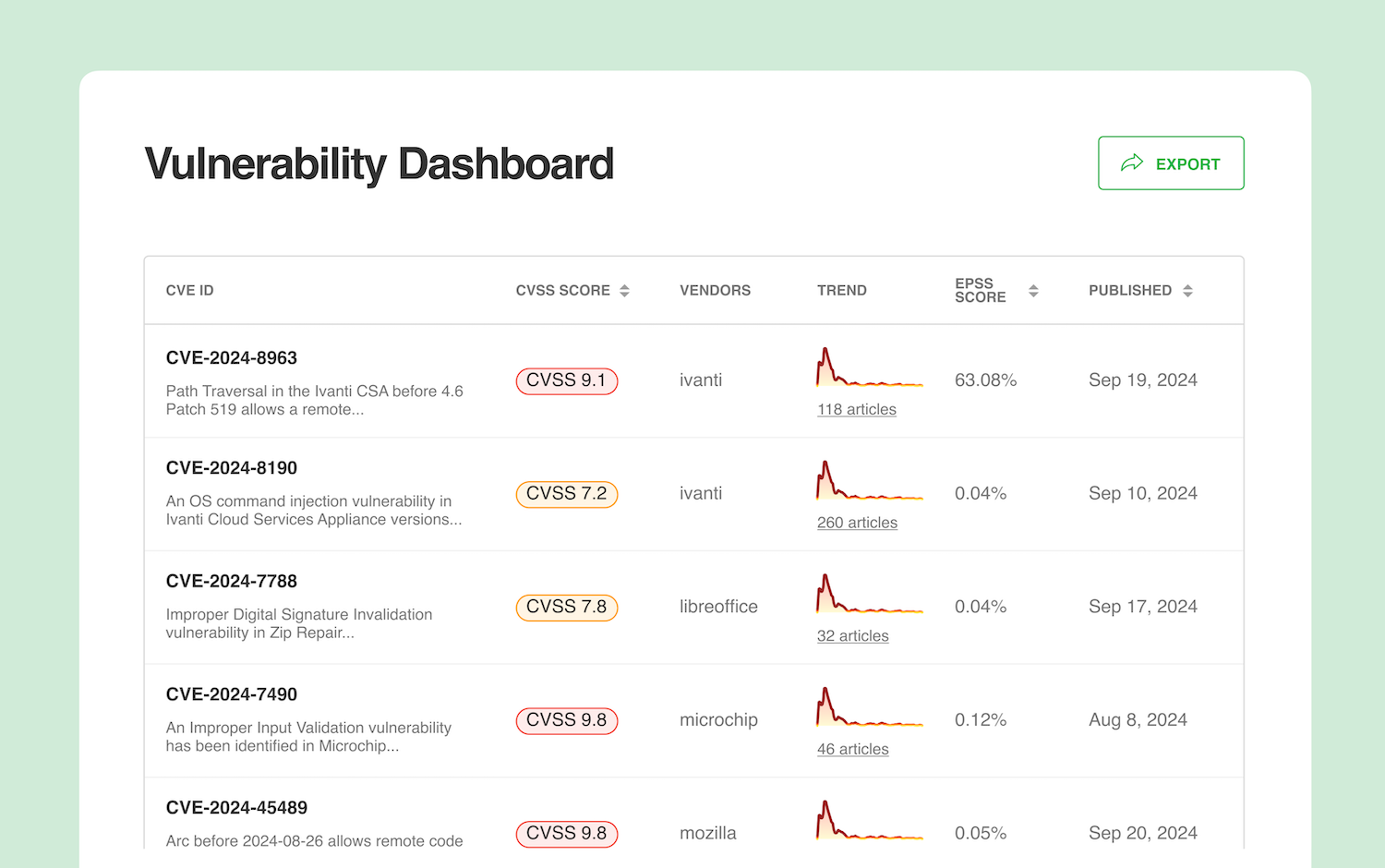Click the Aug 8, 2024 date
This screenshot has height=868, width=1385.
(1138, 720)
